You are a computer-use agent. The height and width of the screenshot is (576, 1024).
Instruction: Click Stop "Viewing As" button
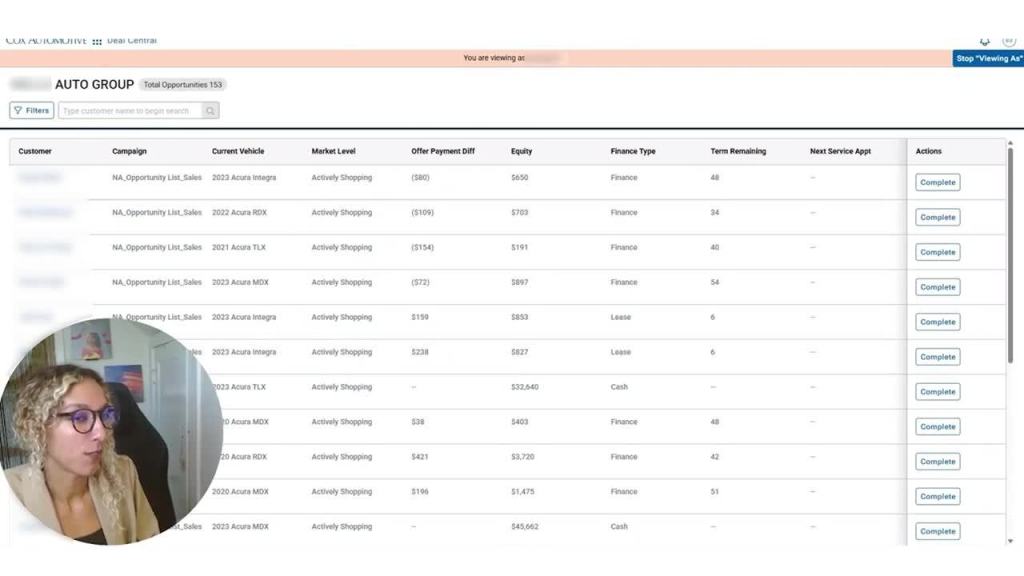(x=987, y=58)
